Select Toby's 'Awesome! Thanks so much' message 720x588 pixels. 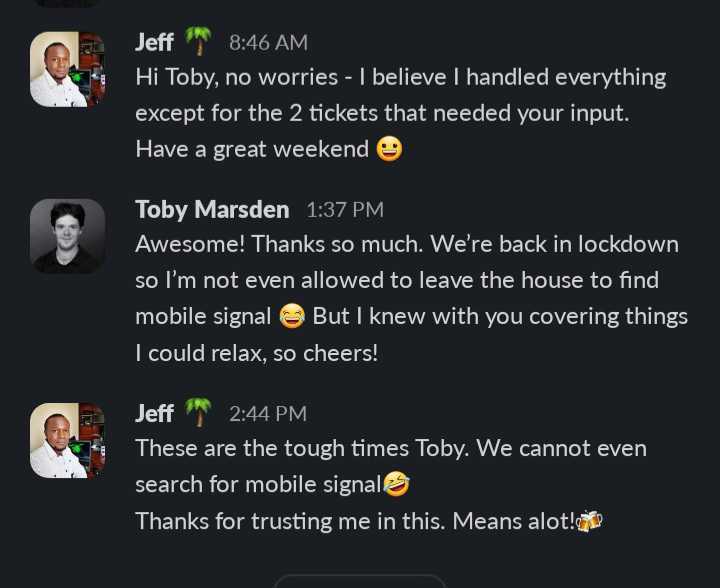(x=411, y=298)
